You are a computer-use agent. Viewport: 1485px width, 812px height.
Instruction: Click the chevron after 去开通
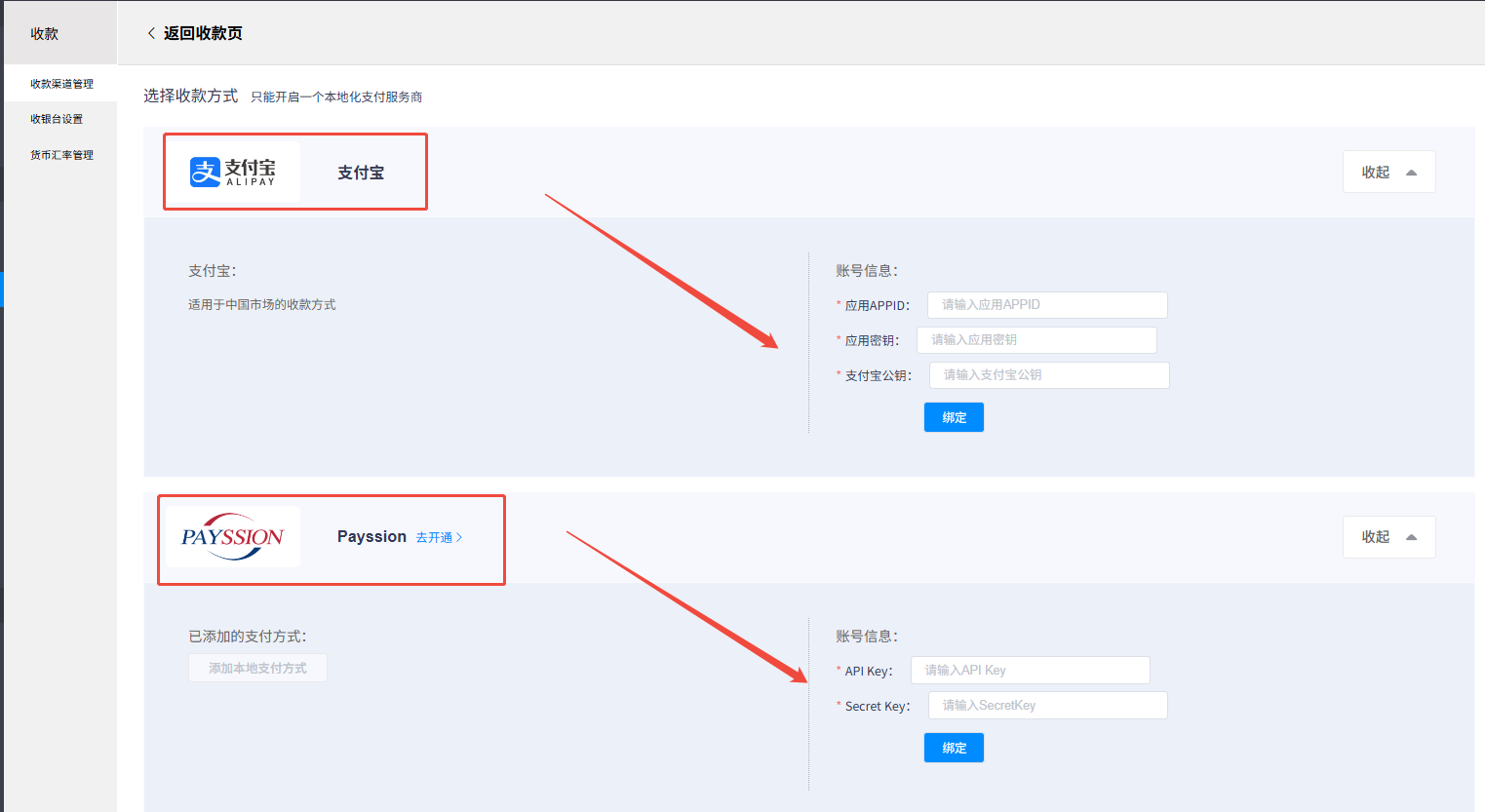pyautogui.click(x=460, y=538)
